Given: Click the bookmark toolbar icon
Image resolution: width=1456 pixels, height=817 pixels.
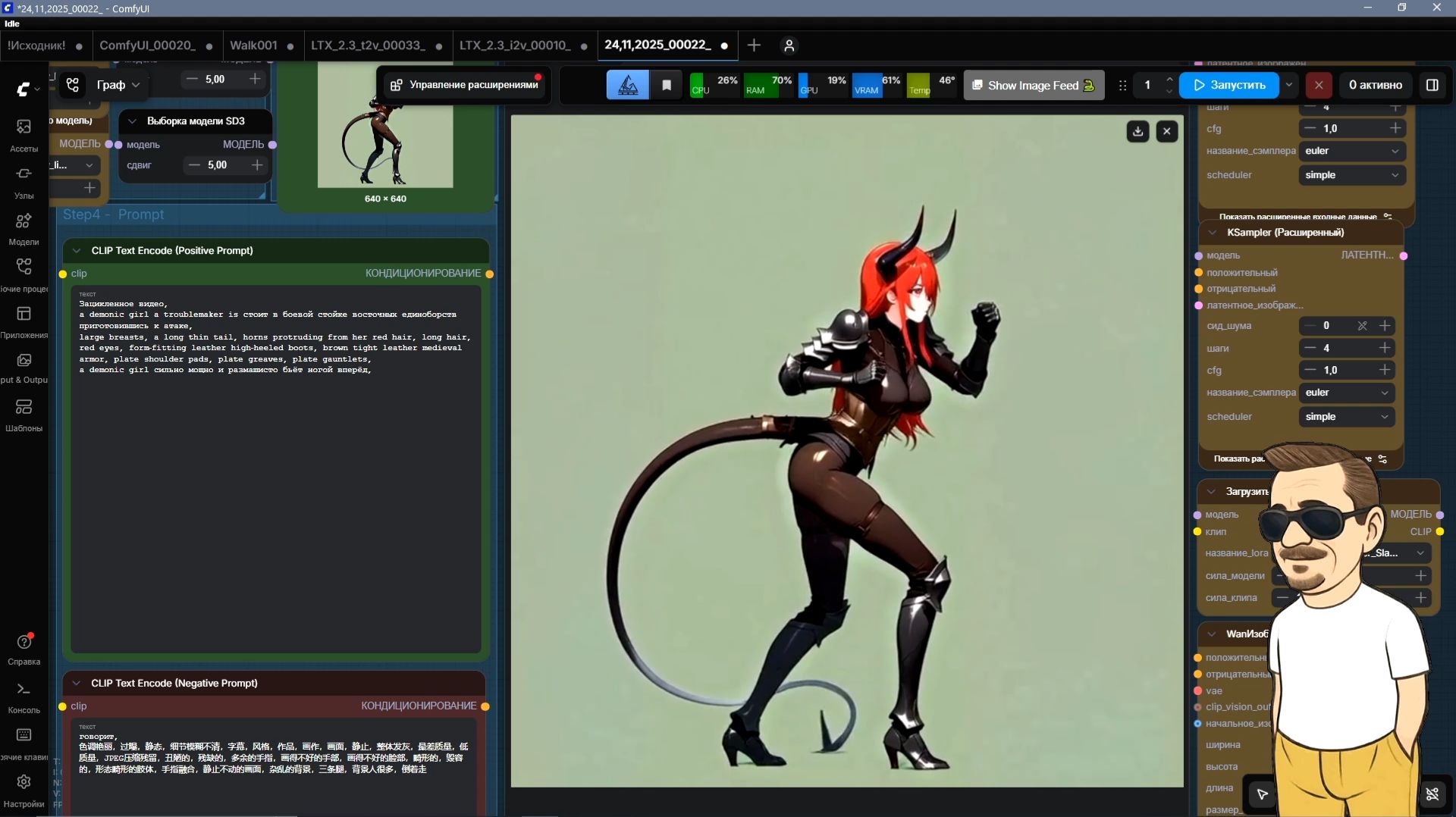Looking at the screenshot, I should click(667, 85).
